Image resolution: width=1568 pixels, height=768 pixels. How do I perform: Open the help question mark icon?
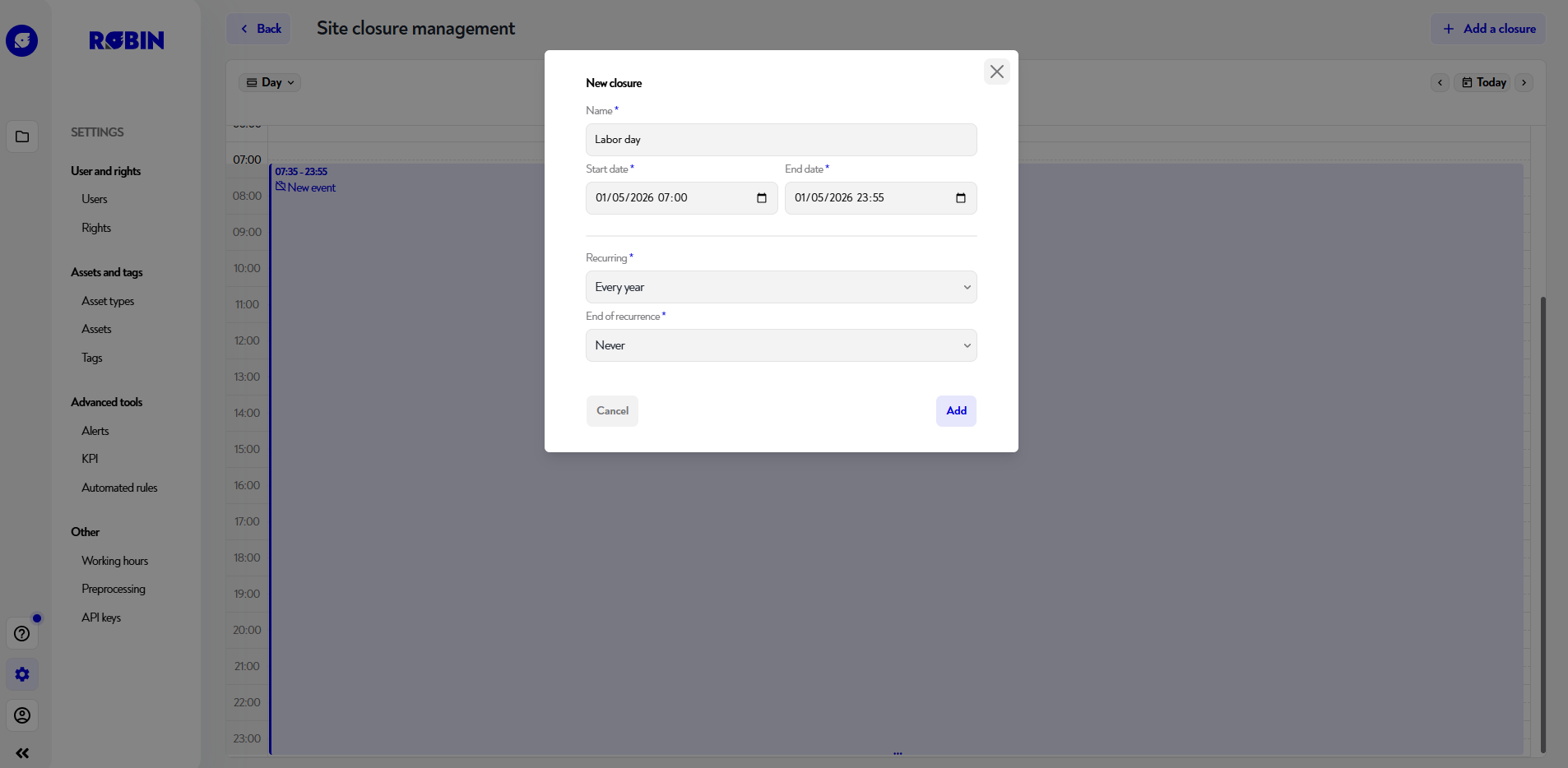(22, 633)
